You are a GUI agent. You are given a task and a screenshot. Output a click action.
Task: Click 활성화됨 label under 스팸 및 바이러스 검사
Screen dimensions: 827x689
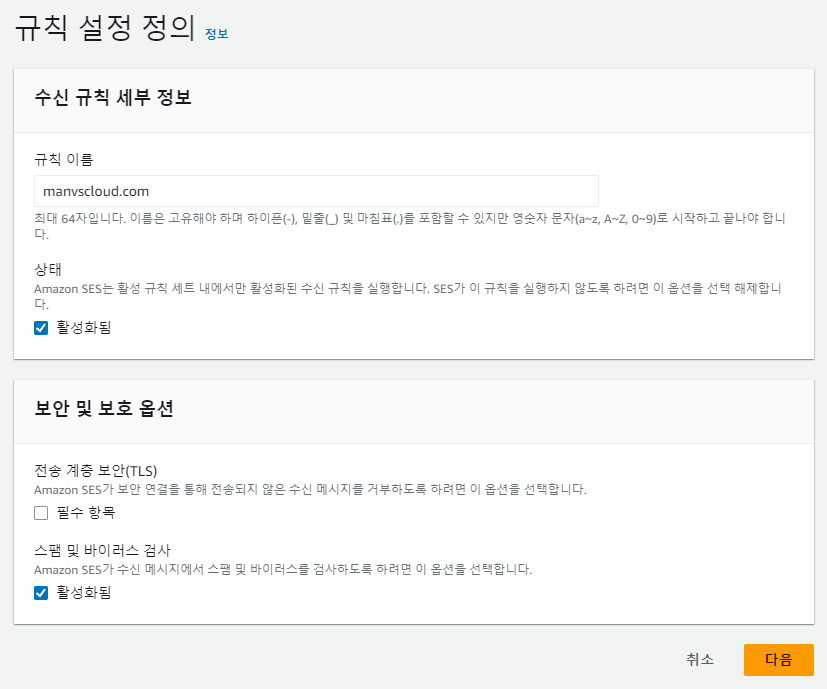(x=84, y=593)
